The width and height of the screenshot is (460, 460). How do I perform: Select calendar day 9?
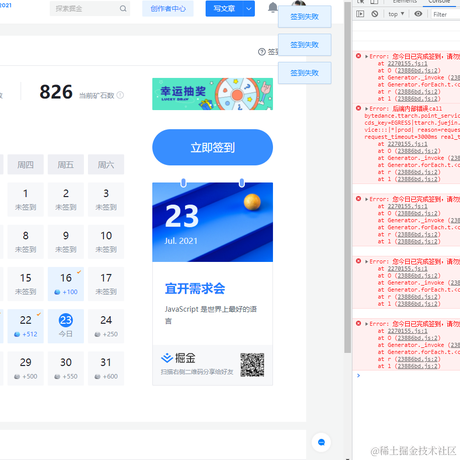(66, 242)
